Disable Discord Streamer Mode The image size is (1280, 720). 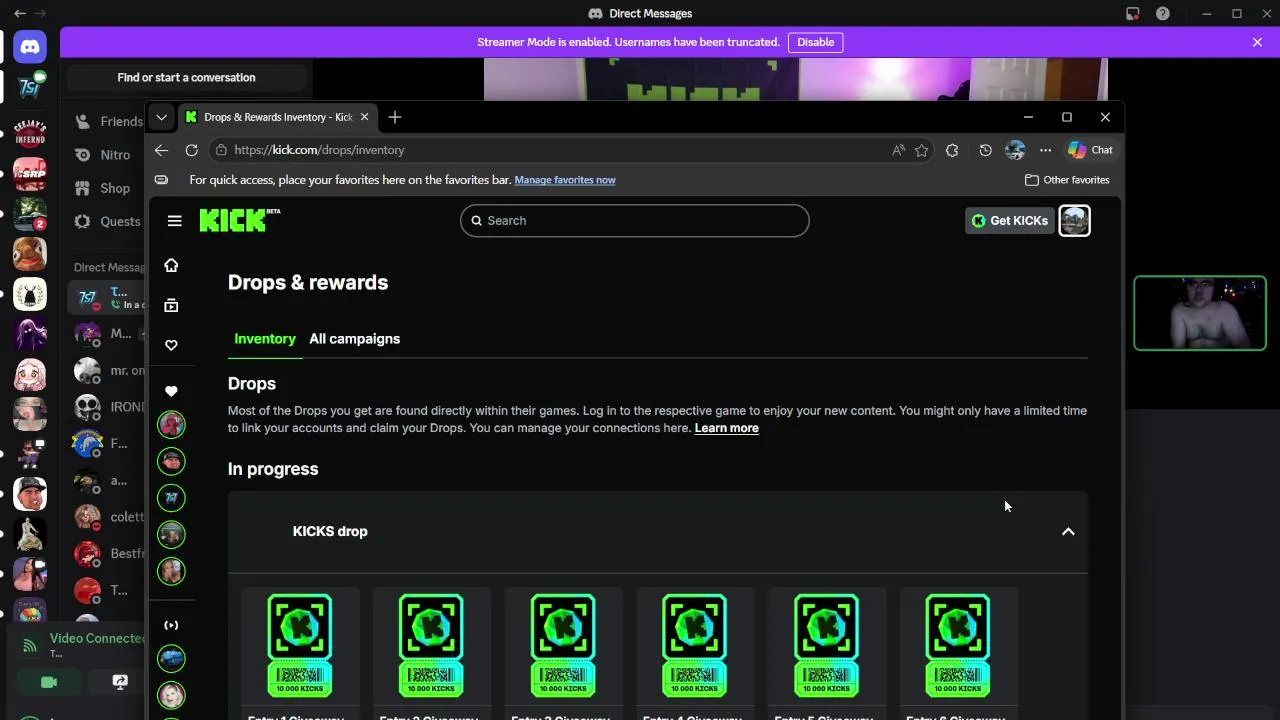pyautogui.click(x=815, y=42)
